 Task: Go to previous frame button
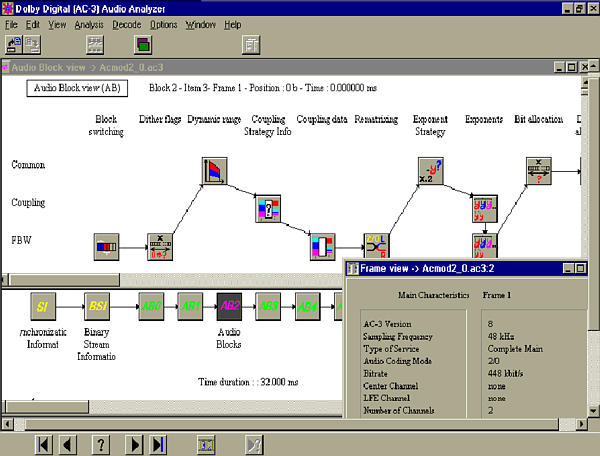[x=68, y=445]
